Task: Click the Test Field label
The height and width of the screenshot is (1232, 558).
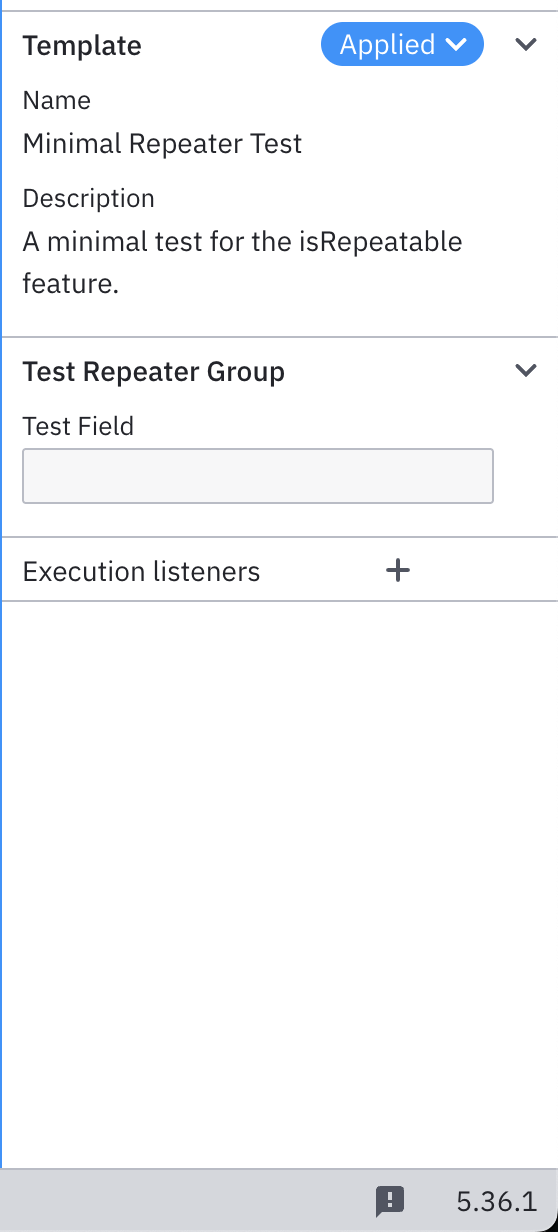Action: tap(78, 426)
